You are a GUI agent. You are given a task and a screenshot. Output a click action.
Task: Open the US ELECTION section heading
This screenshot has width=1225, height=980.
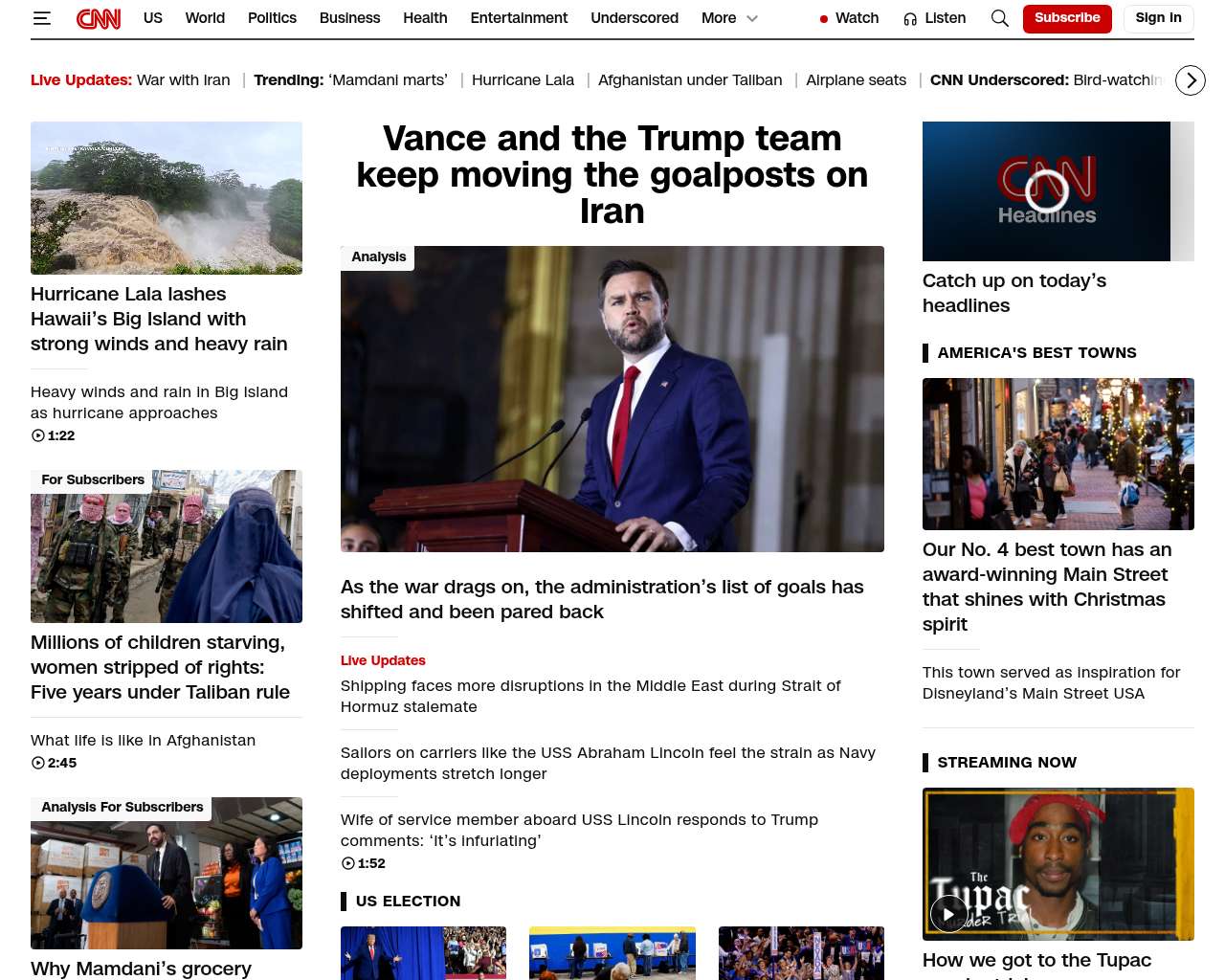pyautogui.click(x=408, y=902)
